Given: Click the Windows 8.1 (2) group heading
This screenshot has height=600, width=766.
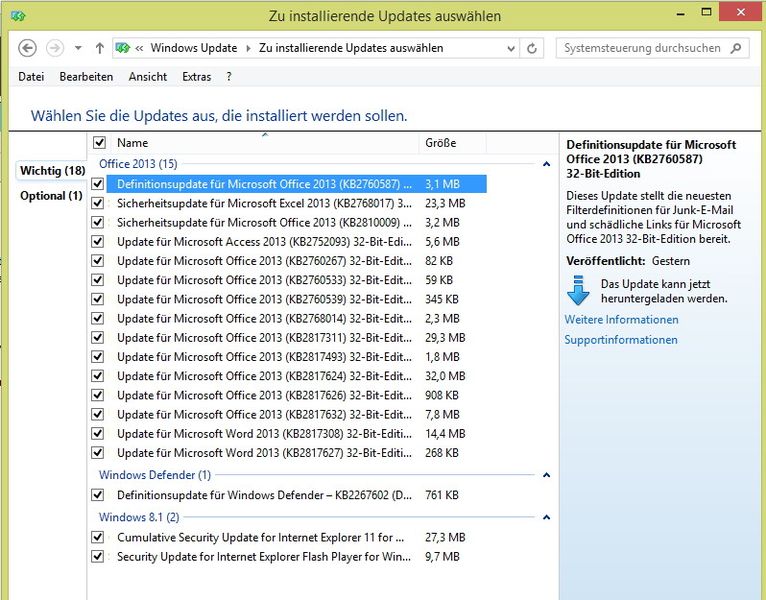Looking at the screenshot, I should tap(139, 517).
